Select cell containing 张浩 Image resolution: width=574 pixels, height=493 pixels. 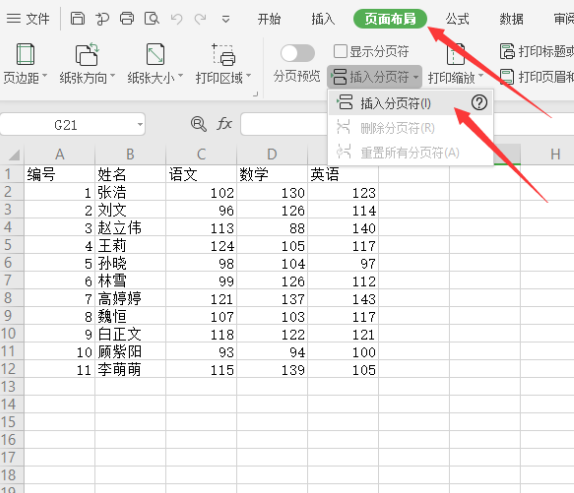click(x=130, y=192)
